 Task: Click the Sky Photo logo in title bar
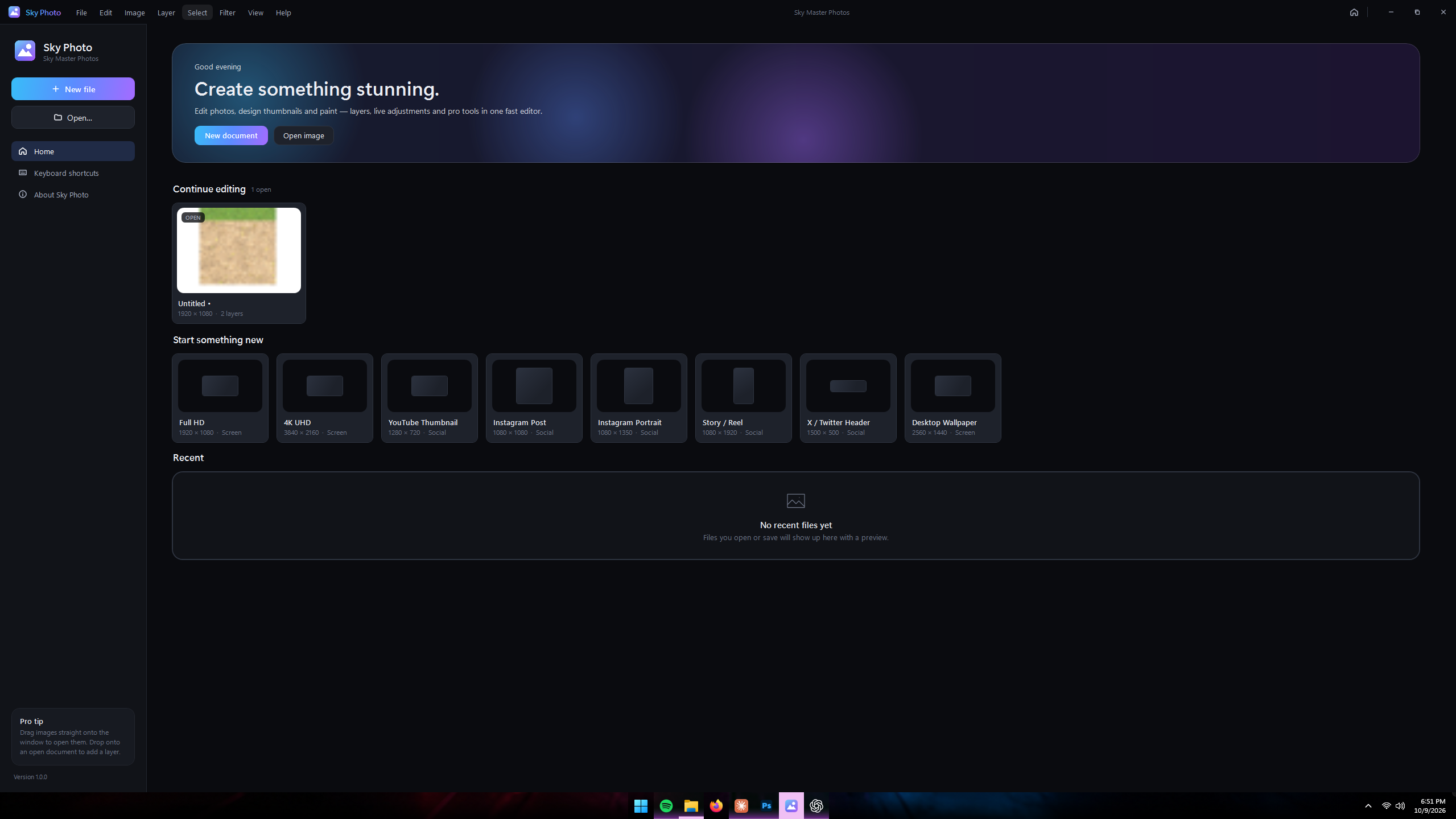(x=14, y=12)
